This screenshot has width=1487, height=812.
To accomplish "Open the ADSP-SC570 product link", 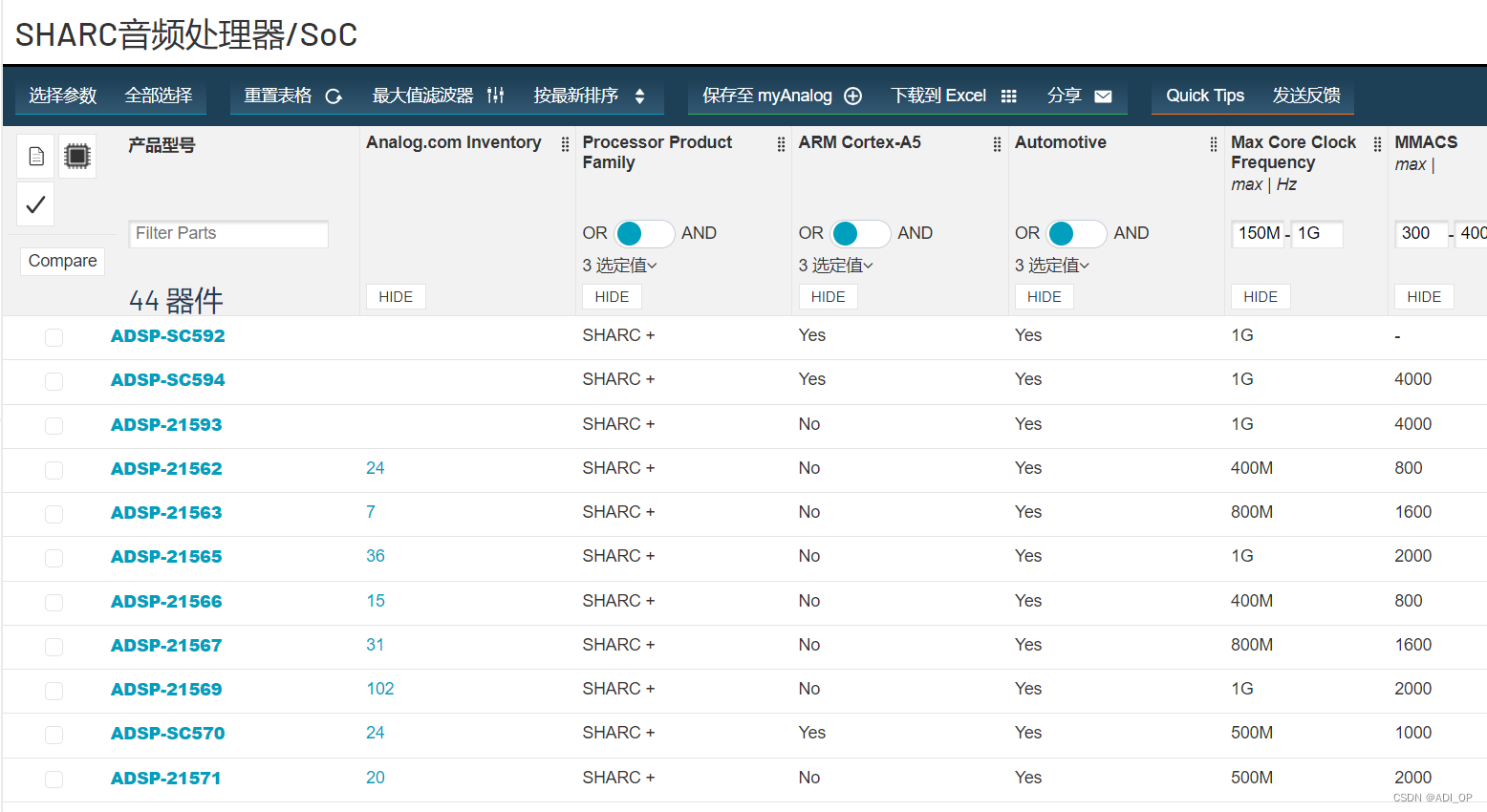I will coord(168,734).
